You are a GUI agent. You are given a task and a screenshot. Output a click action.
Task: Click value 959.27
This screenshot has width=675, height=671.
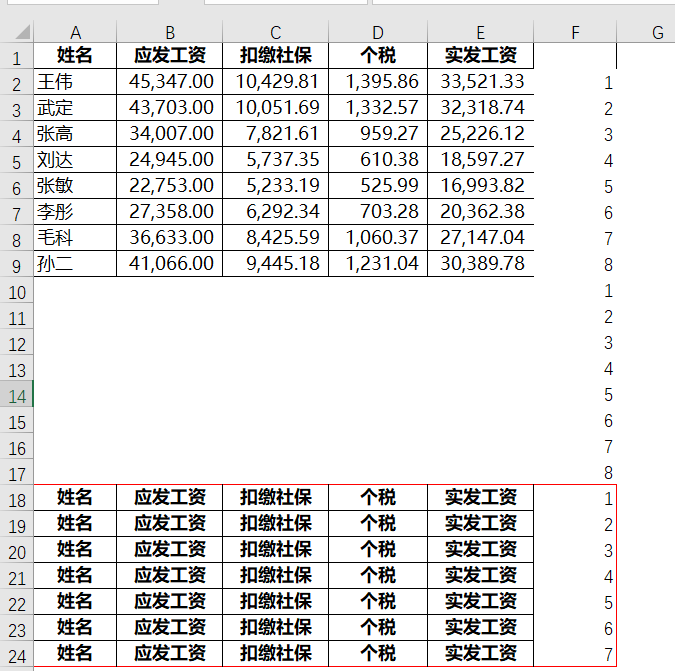coord(378,134)
